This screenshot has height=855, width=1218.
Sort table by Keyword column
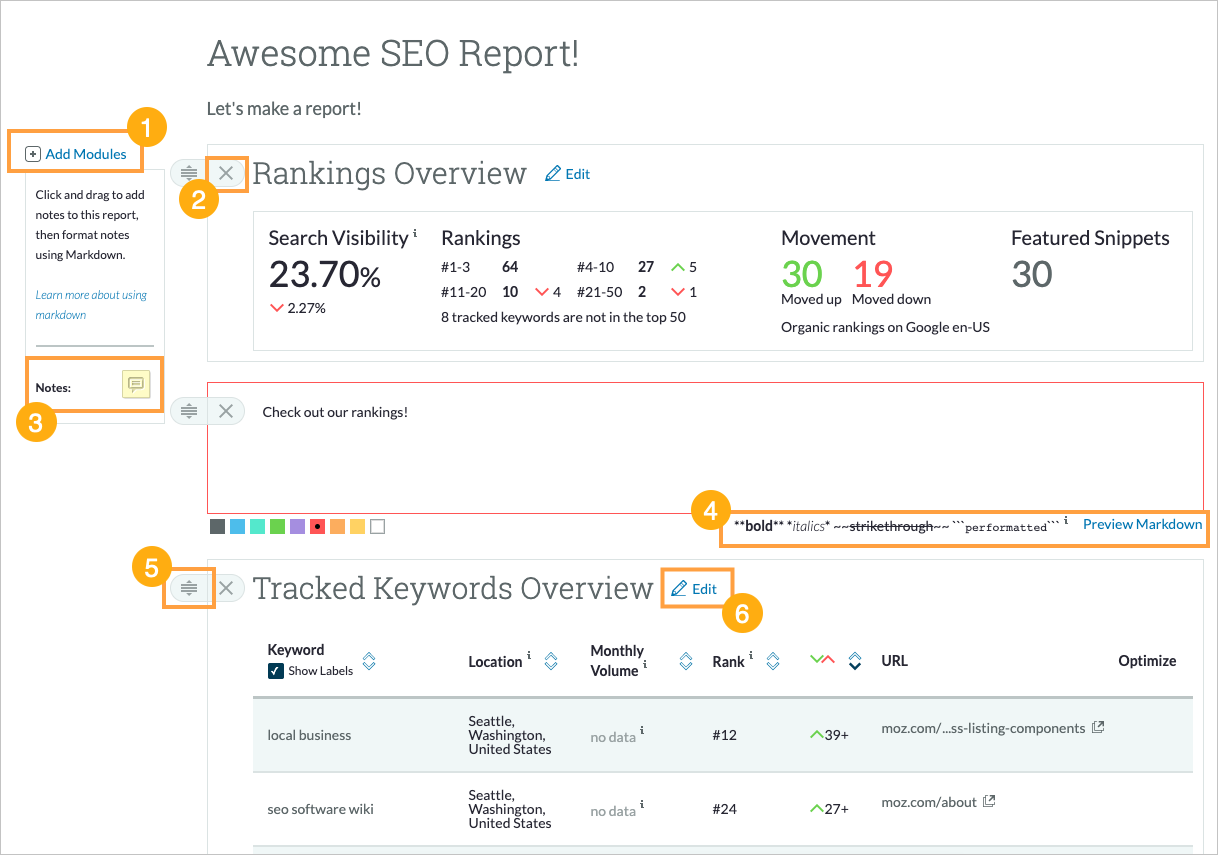coord(368,661)
